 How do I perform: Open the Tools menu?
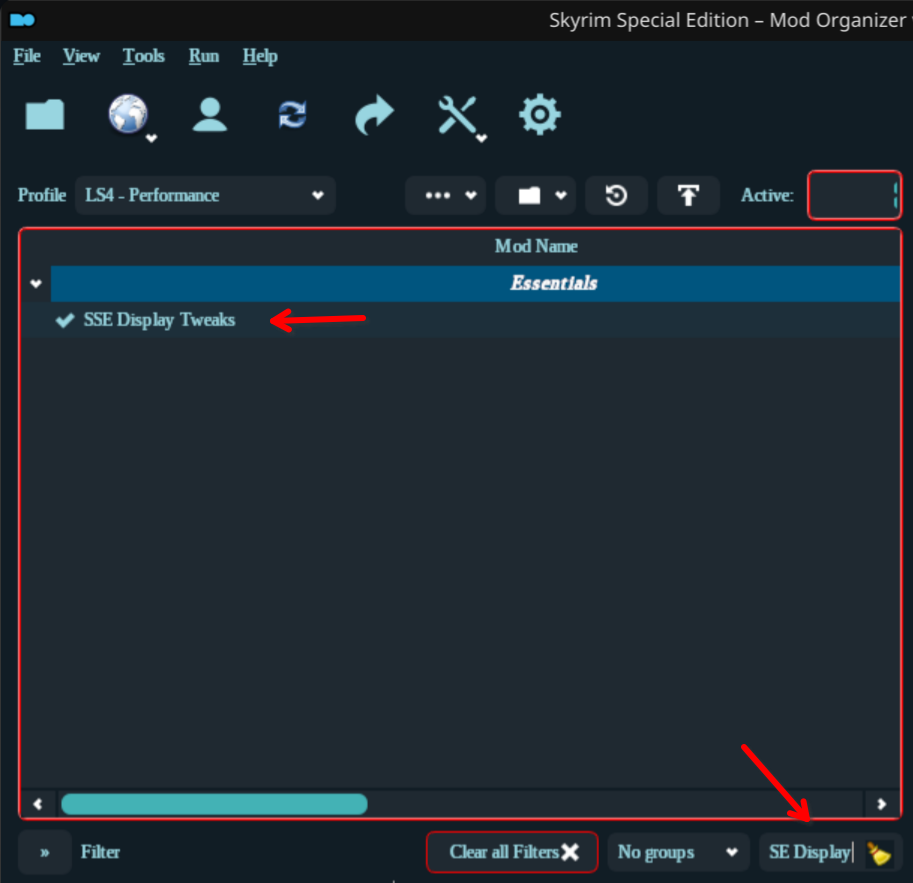coord(143,56)
